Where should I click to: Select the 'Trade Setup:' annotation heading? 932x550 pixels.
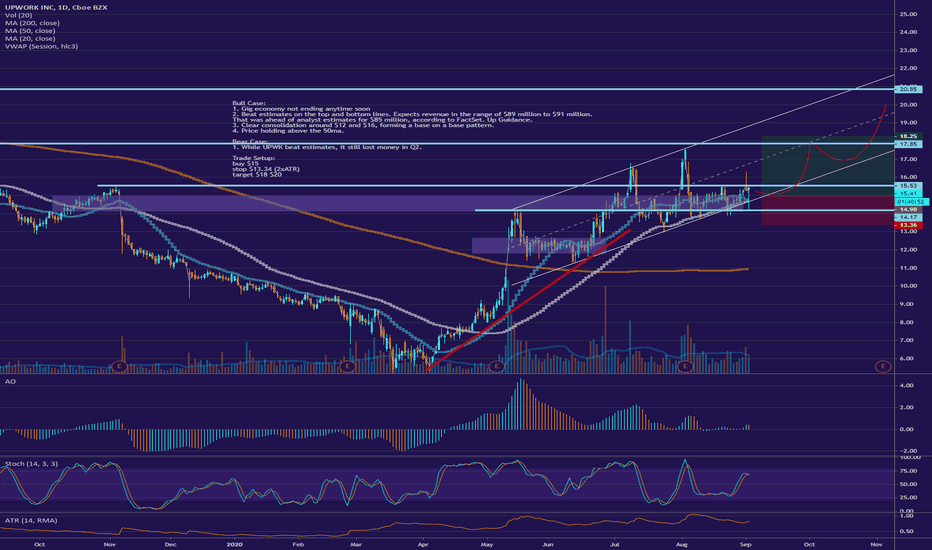pos(254,158)
